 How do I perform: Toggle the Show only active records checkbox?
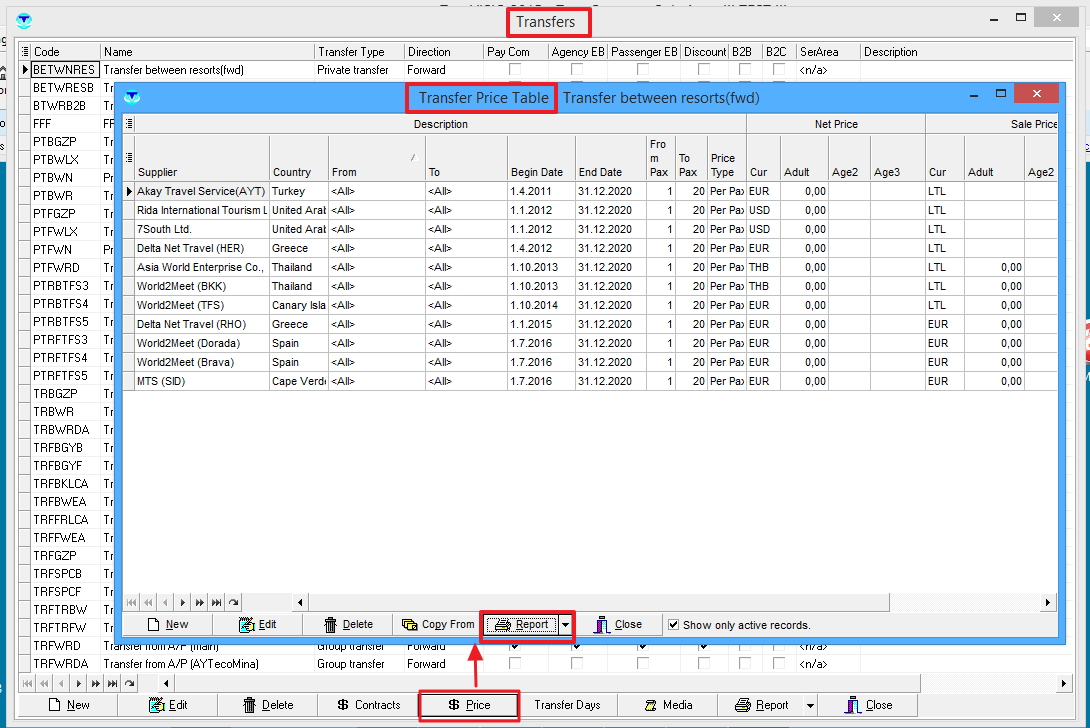click(674, 624)
